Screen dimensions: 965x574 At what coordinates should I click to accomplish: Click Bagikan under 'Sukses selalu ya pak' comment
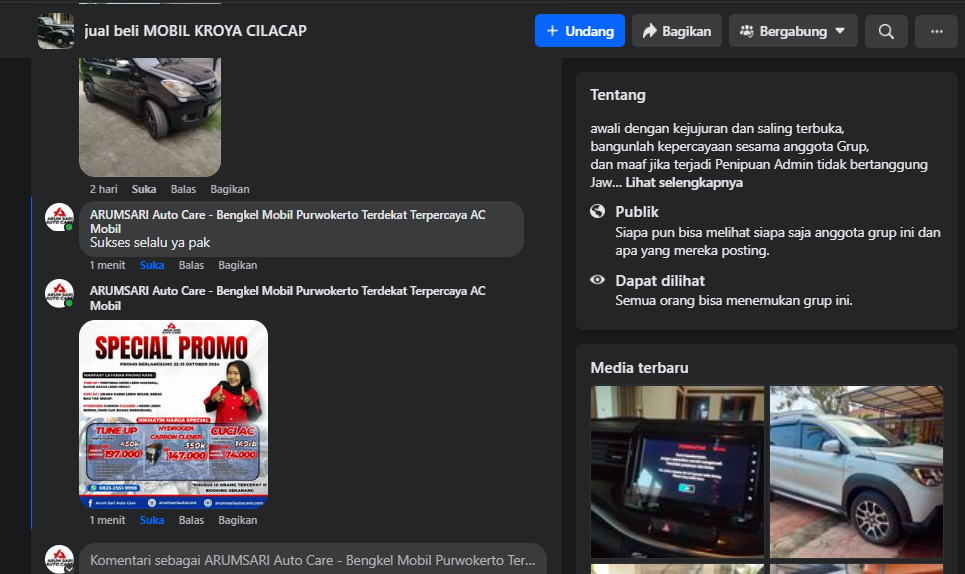(238, 265)
